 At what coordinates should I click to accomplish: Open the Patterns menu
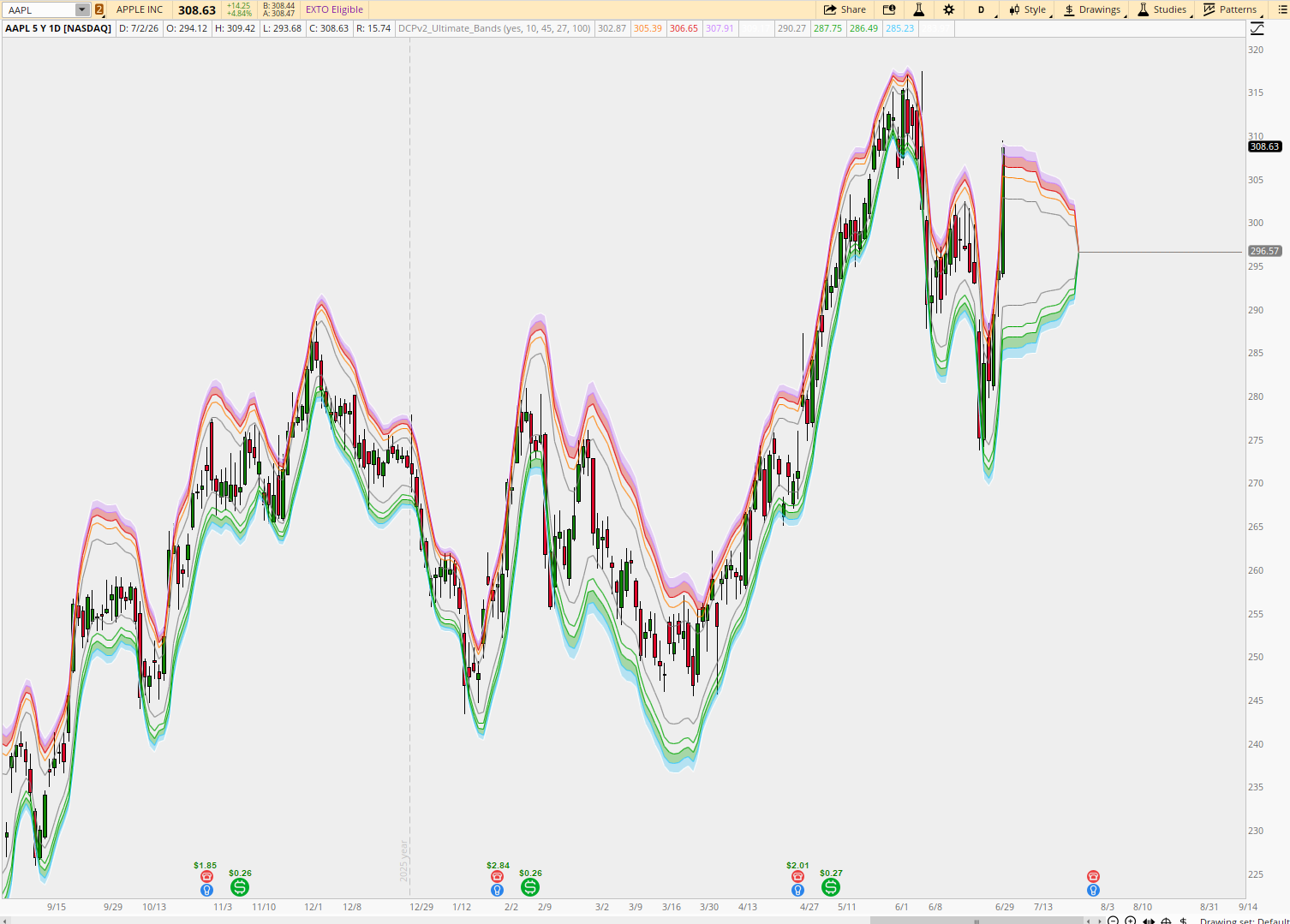(x=1230, y=9)
